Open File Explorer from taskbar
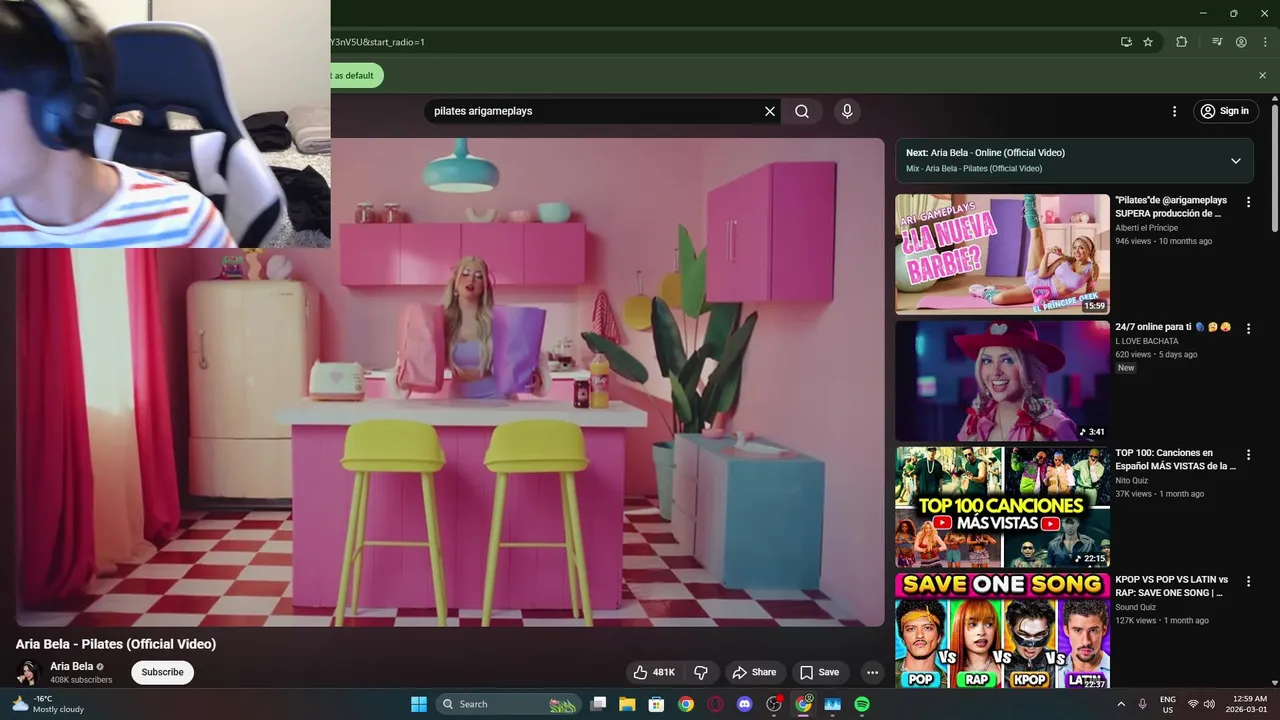The image size is (1280, 720). 627,704
